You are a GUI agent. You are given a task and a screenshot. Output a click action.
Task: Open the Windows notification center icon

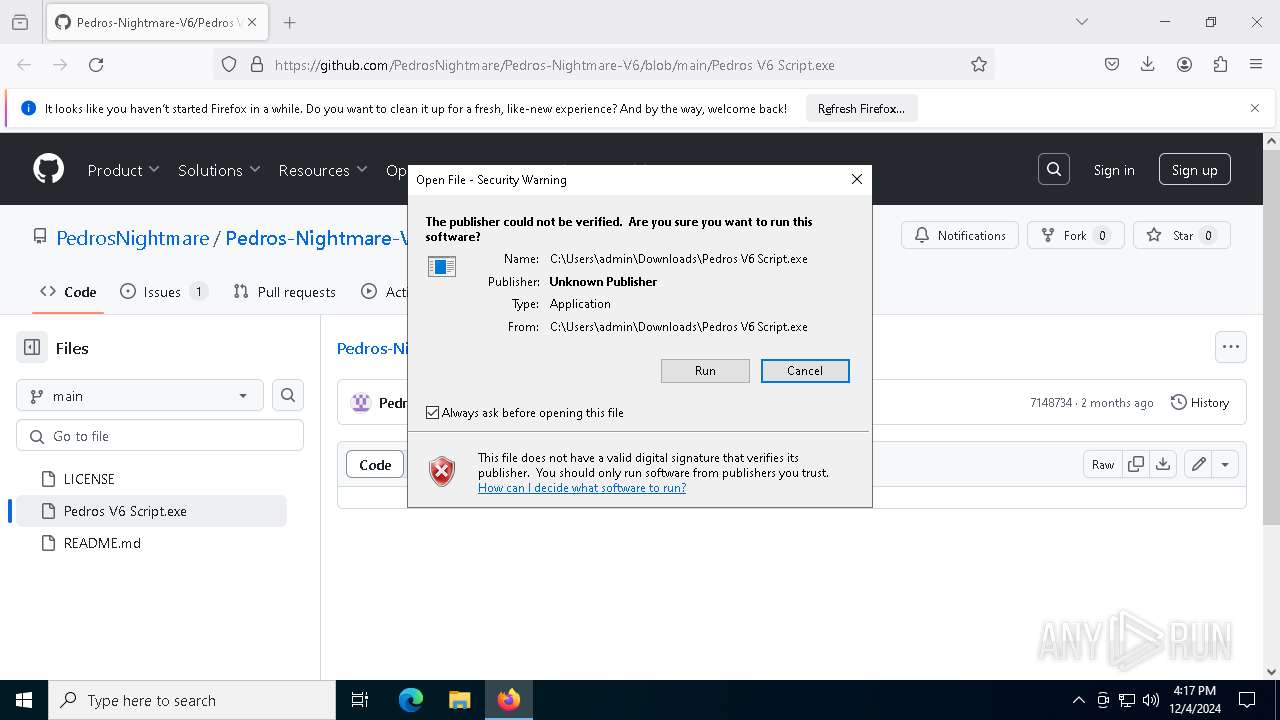click(1247, 700)
